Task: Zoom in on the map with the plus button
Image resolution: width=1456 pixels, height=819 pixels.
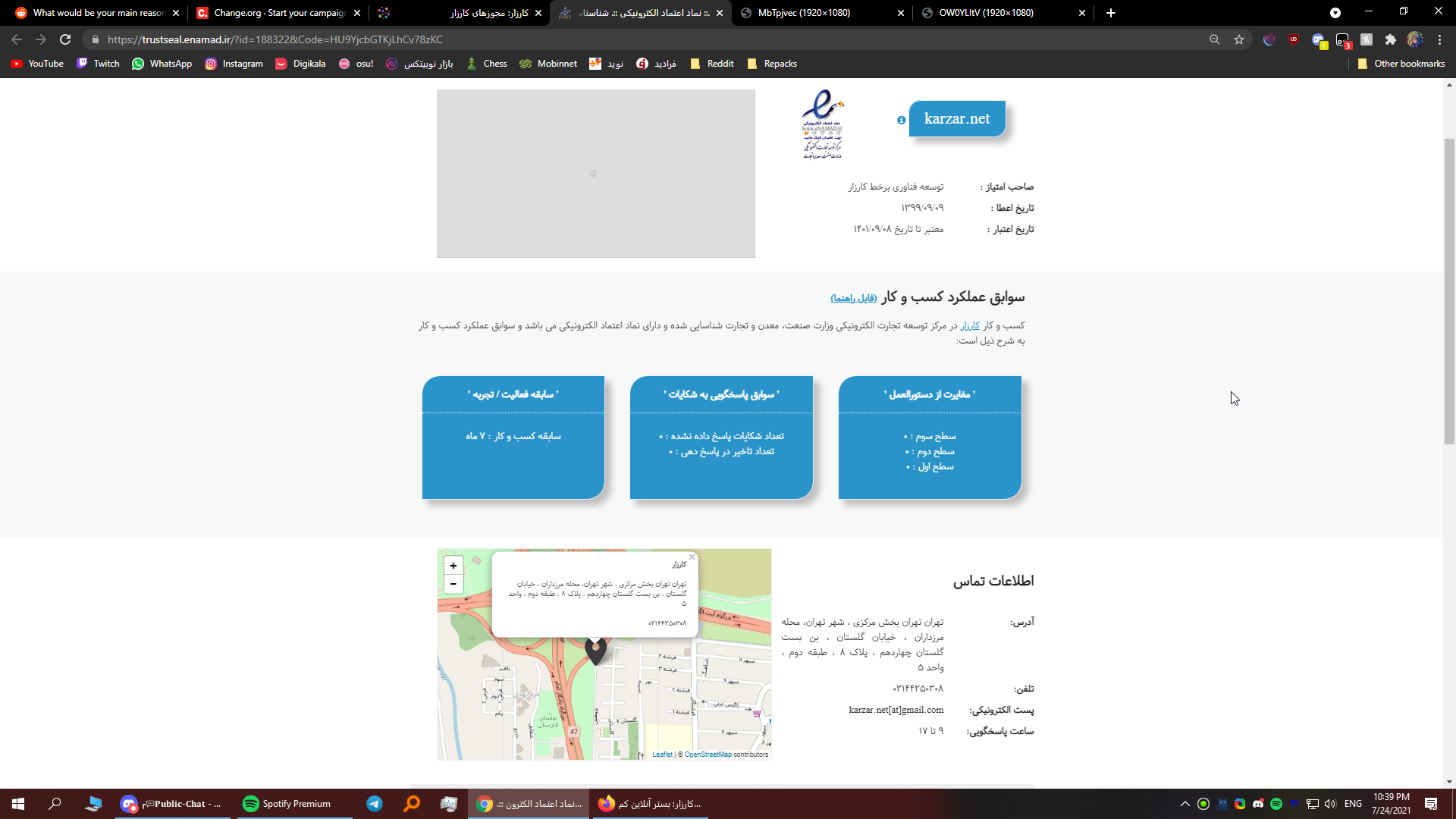Action: pos(453,566)
